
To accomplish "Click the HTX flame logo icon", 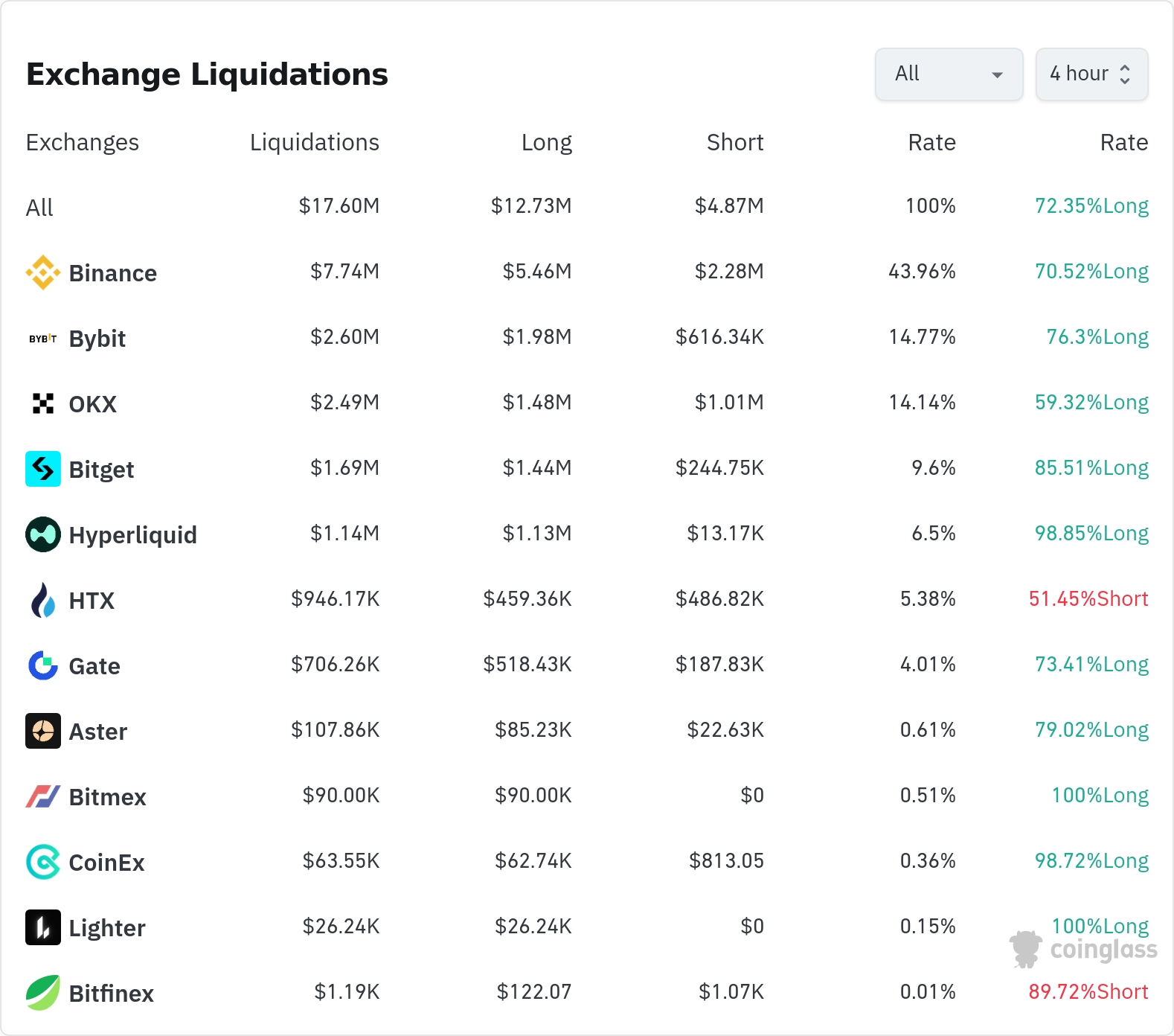I will coord(43,600).
